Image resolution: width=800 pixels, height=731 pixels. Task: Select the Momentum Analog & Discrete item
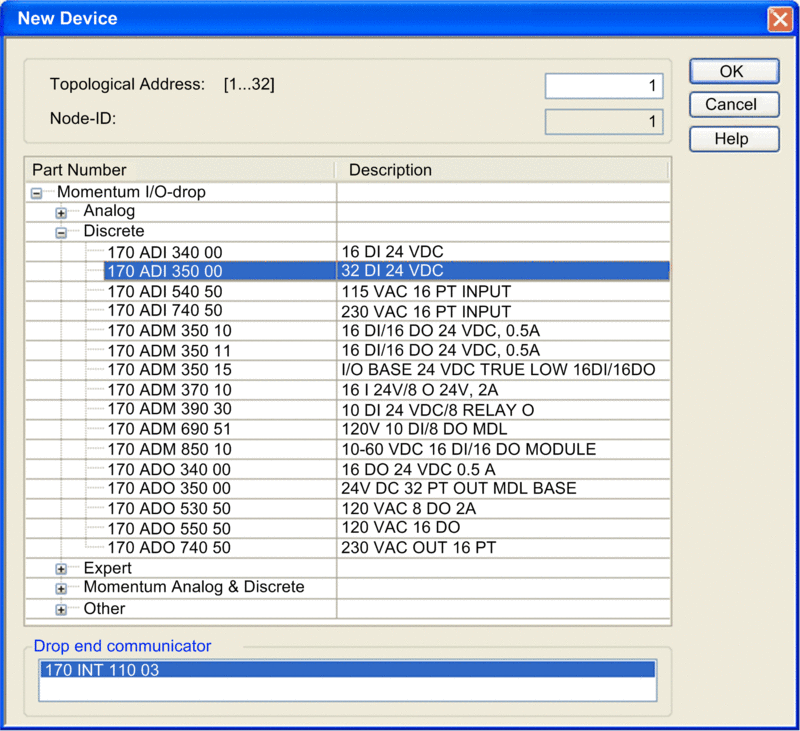click(x=194, y=587)
